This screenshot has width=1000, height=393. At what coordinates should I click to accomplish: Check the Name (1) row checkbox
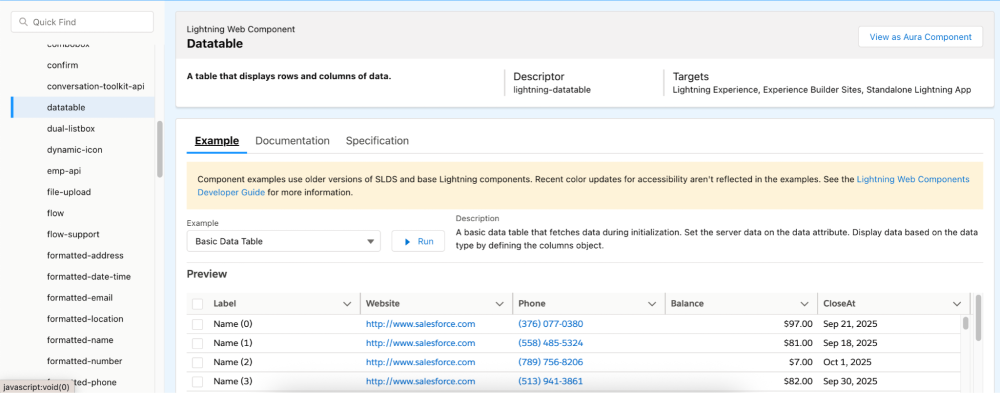[198, 343]
